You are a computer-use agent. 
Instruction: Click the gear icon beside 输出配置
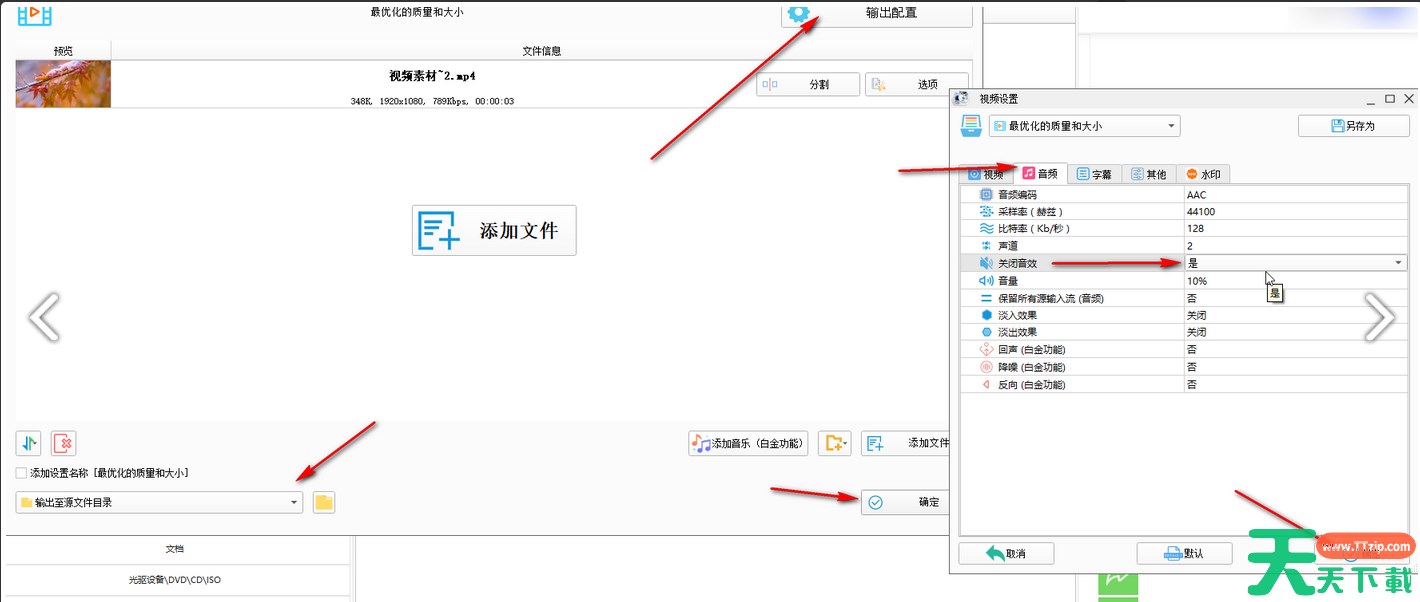tap(798, 13)
